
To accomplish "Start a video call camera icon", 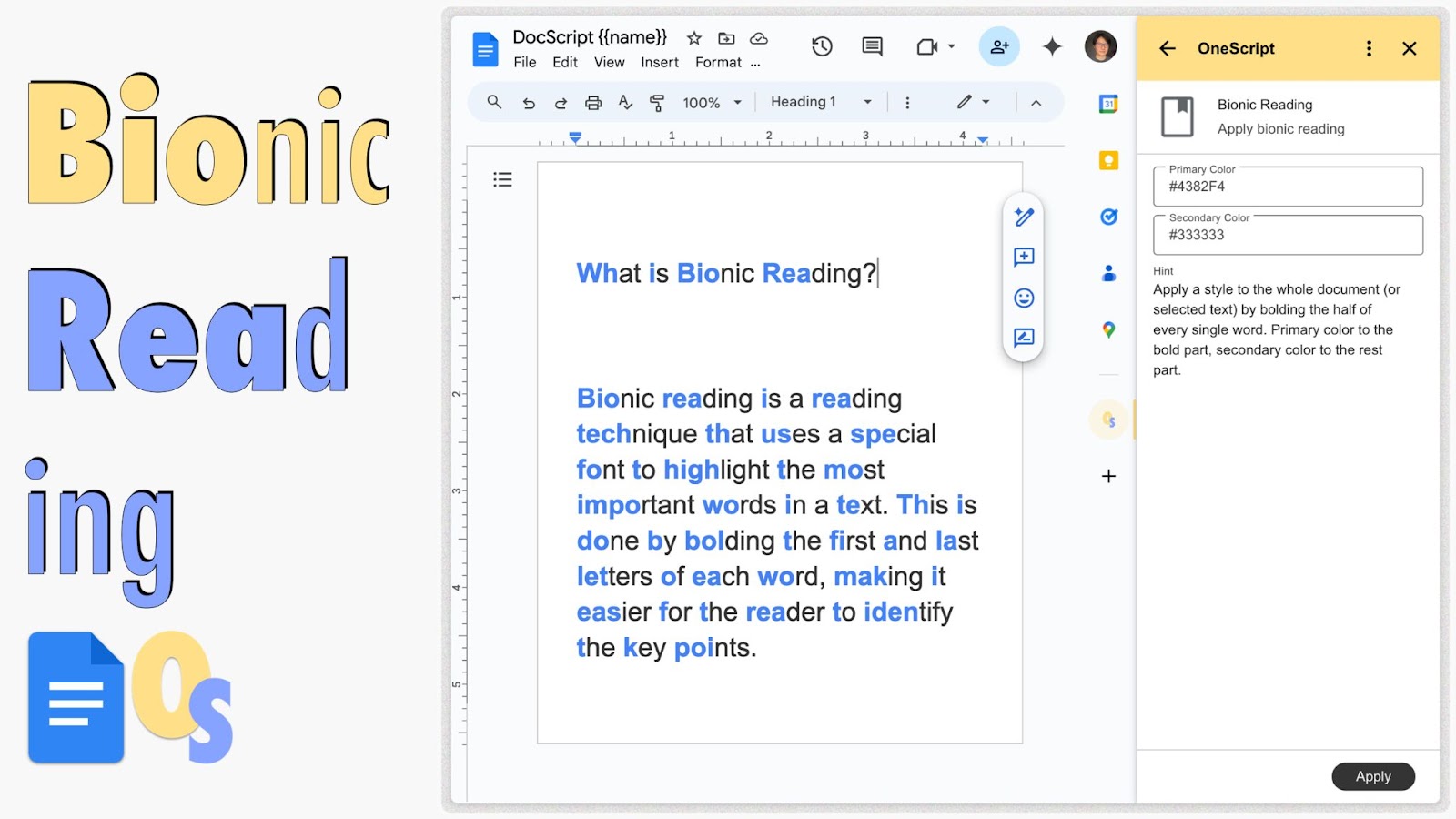I will coord(927,46).
